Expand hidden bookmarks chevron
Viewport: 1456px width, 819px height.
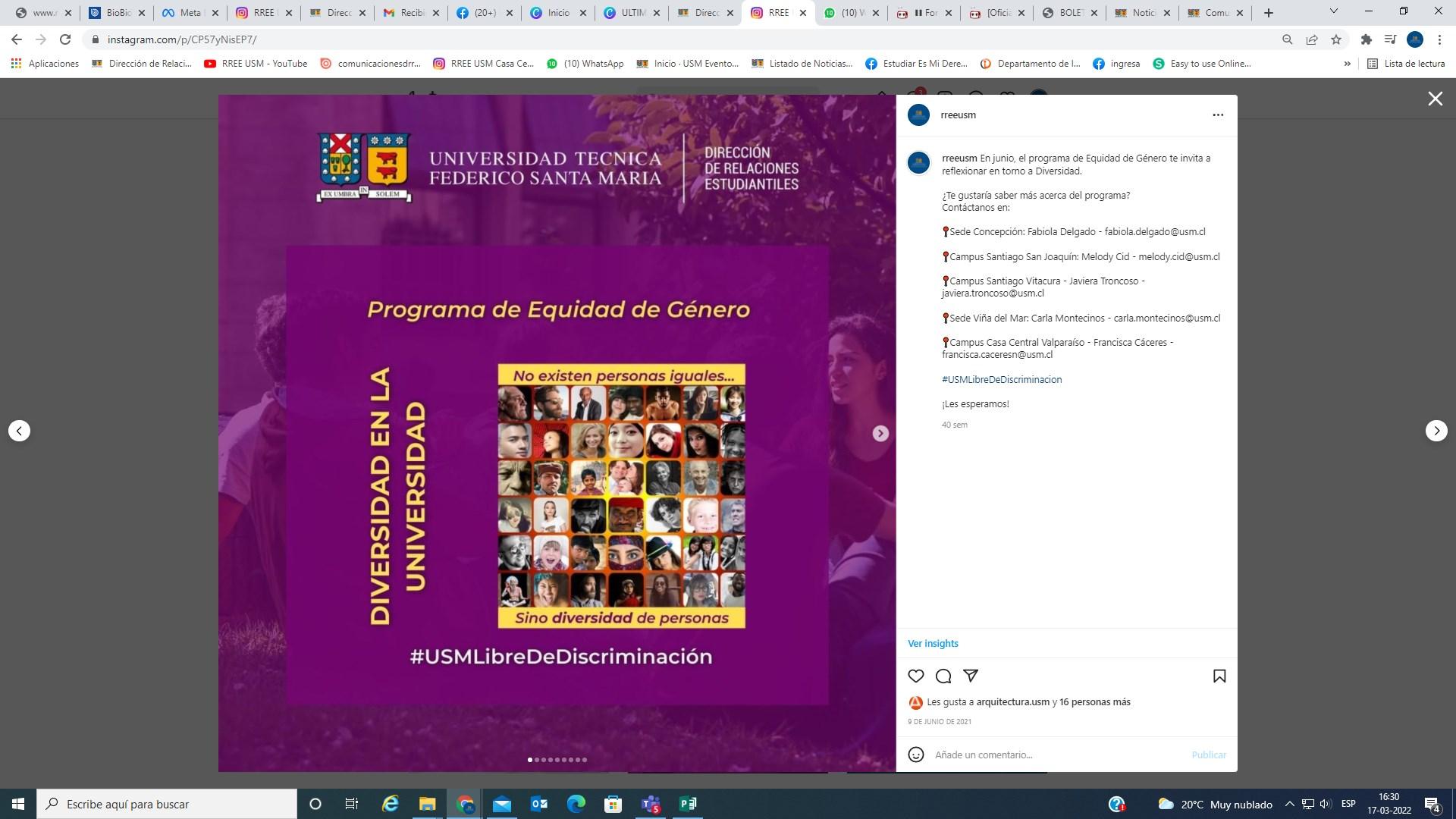[1347, 64]
